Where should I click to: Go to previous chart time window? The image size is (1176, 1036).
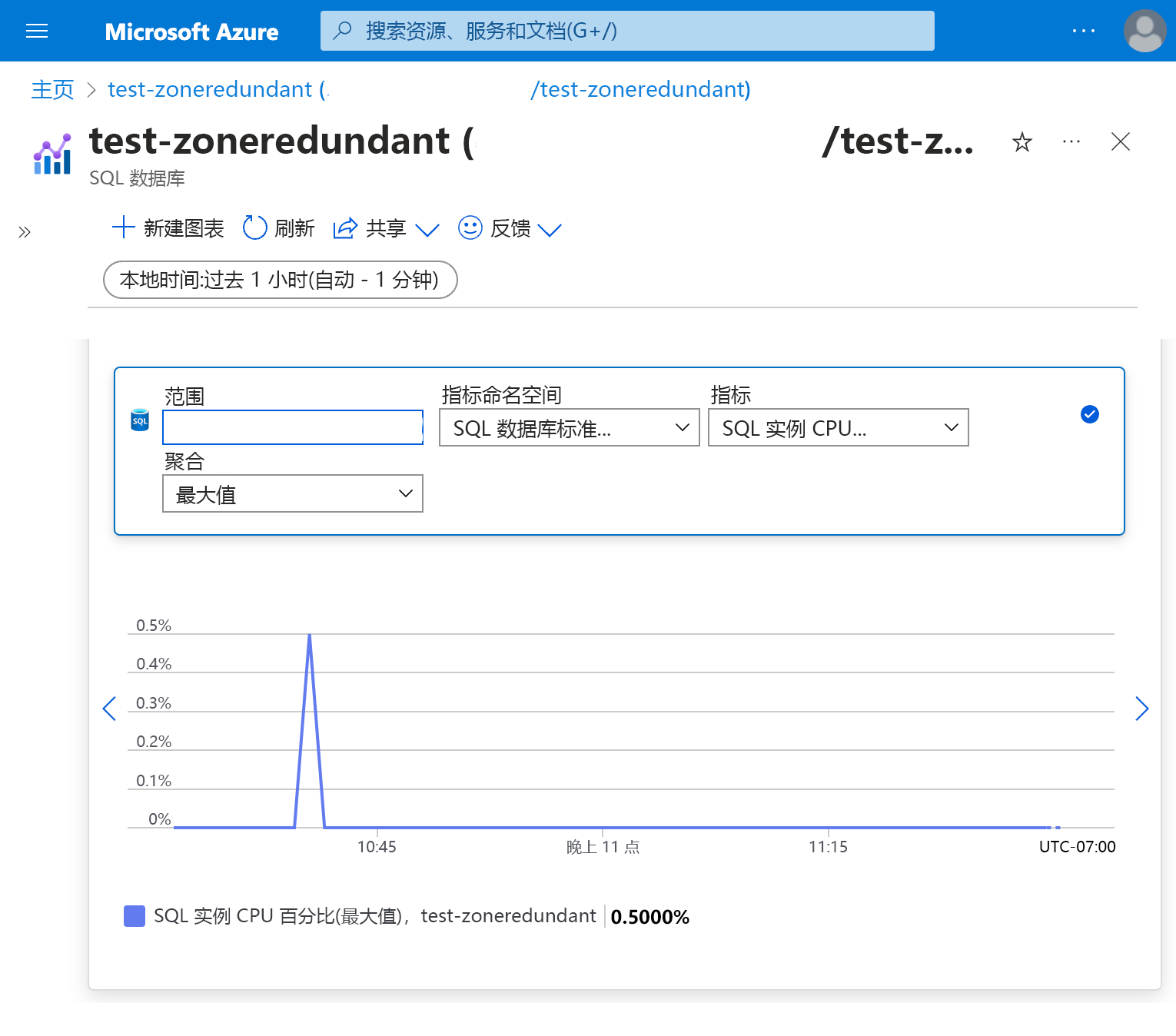109,709
